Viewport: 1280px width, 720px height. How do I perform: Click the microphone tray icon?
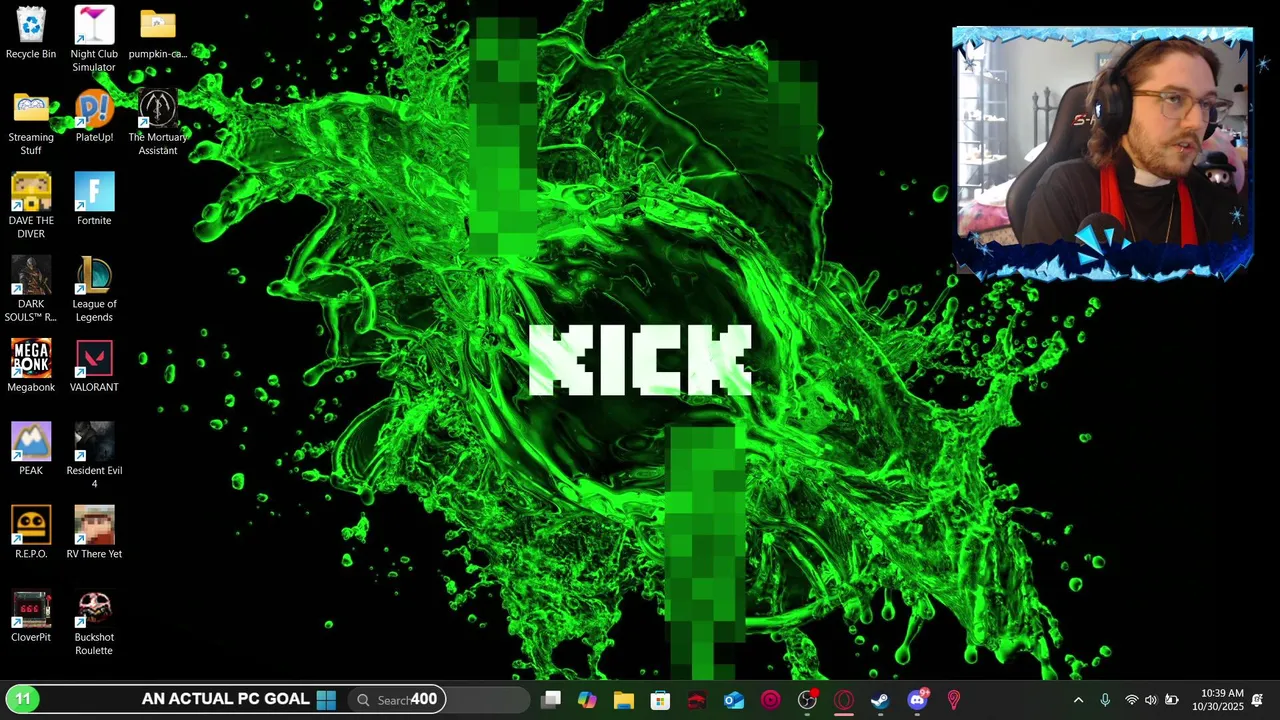coord(1105,700)
